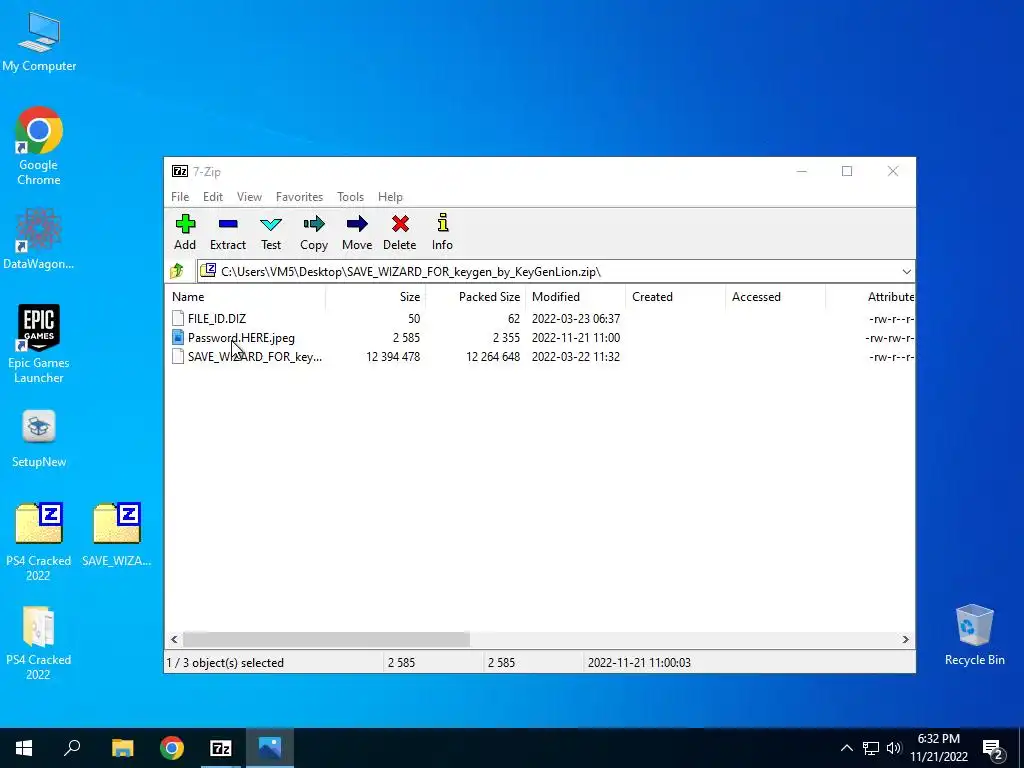Select the FILE_ID.DIZ file icon
This screenshot has height=768, width=1024.
178,319
